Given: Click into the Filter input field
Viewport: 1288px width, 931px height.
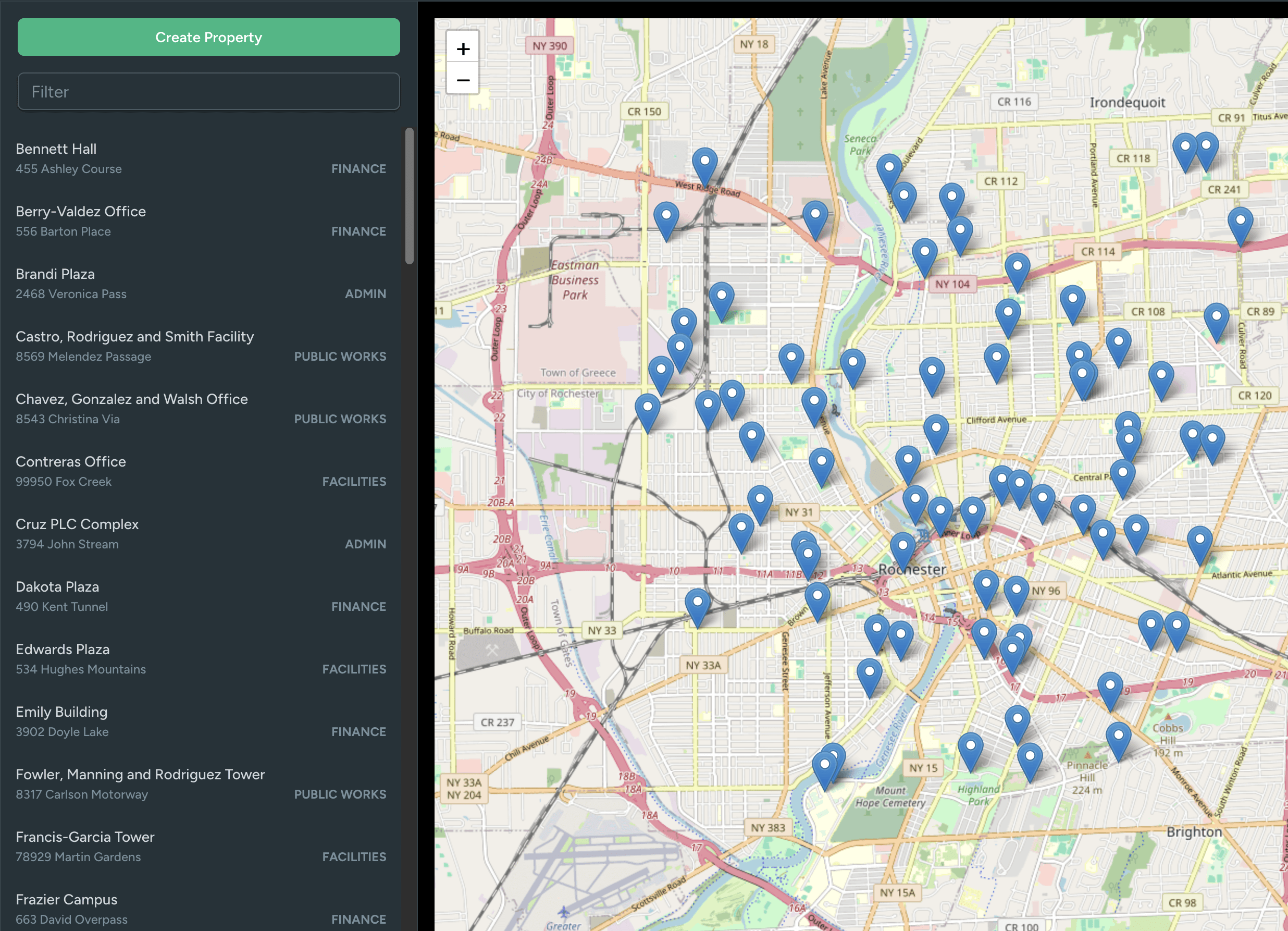Looking at the screenshot, I should (208, 91).
